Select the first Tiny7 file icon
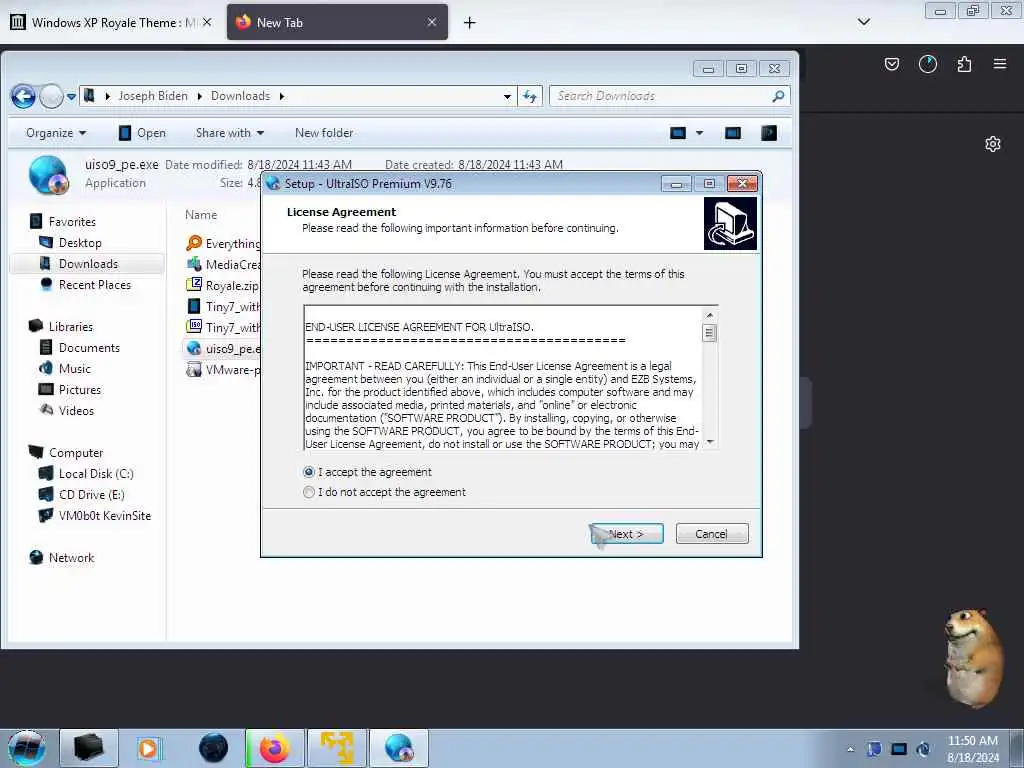1024x768 pixels. point(194,306)
